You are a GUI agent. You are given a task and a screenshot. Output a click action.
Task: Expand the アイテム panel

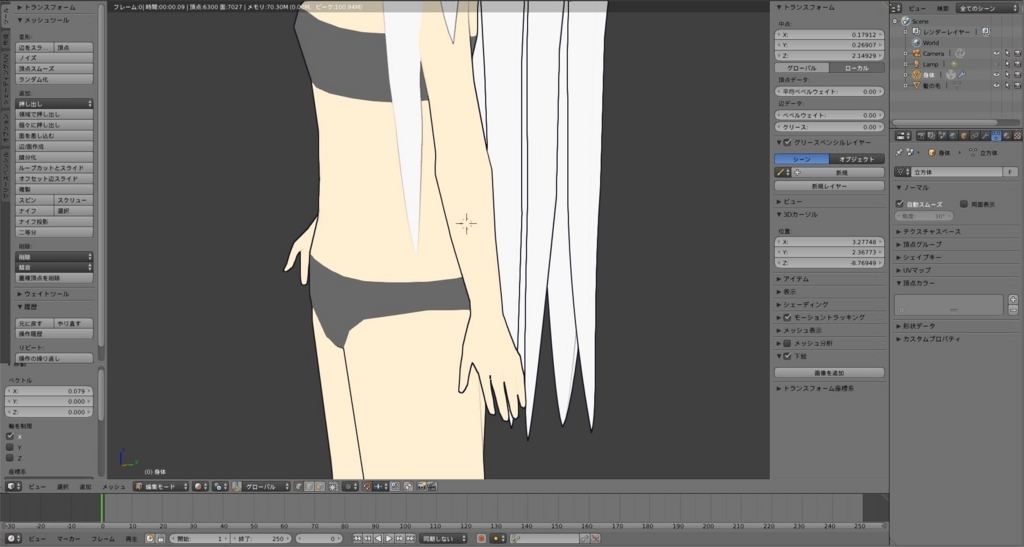pyautogui.click(x=796, y=279)
